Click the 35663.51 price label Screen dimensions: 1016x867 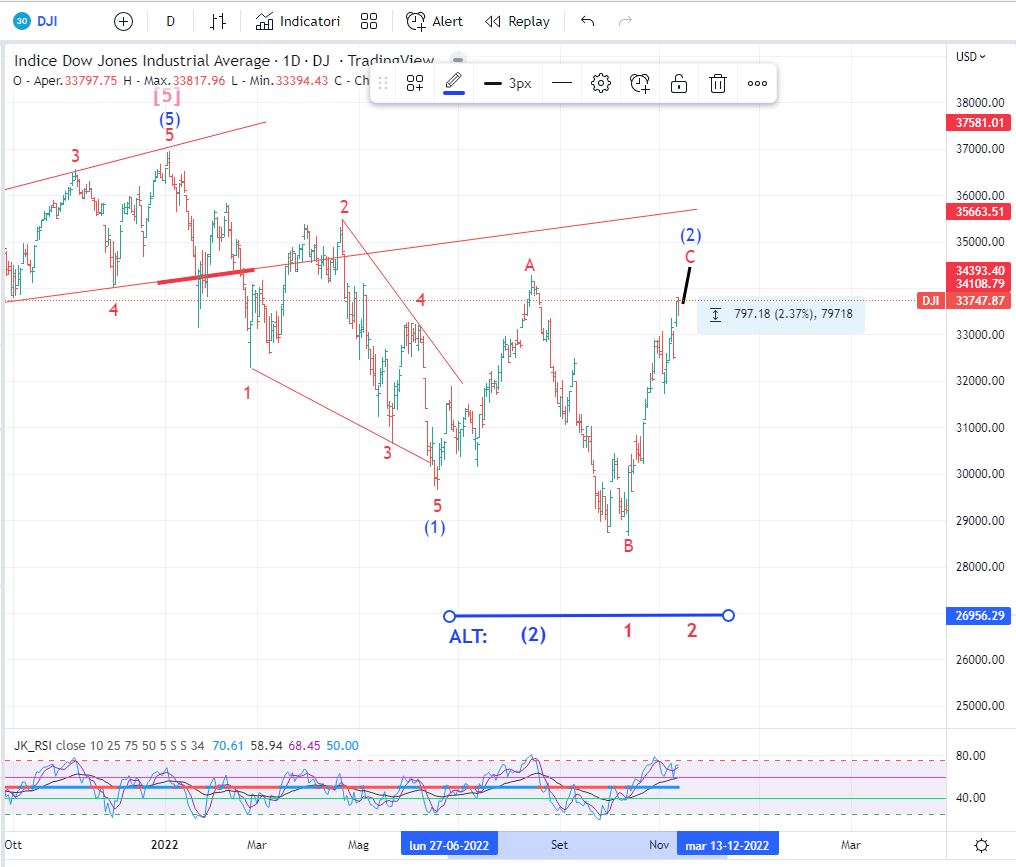click(x=979, y=211)
